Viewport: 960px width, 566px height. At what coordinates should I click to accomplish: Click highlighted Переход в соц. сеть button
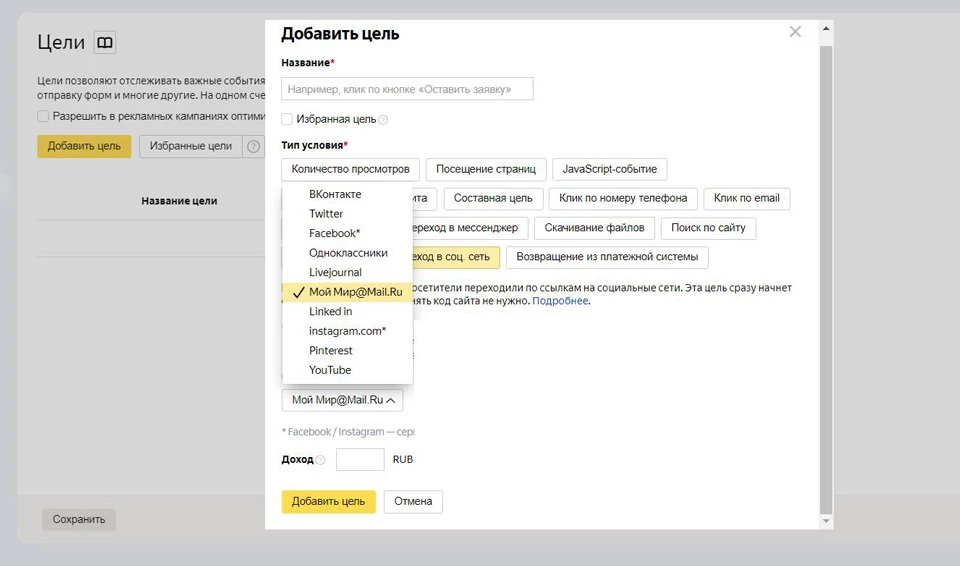pos(456,257)
